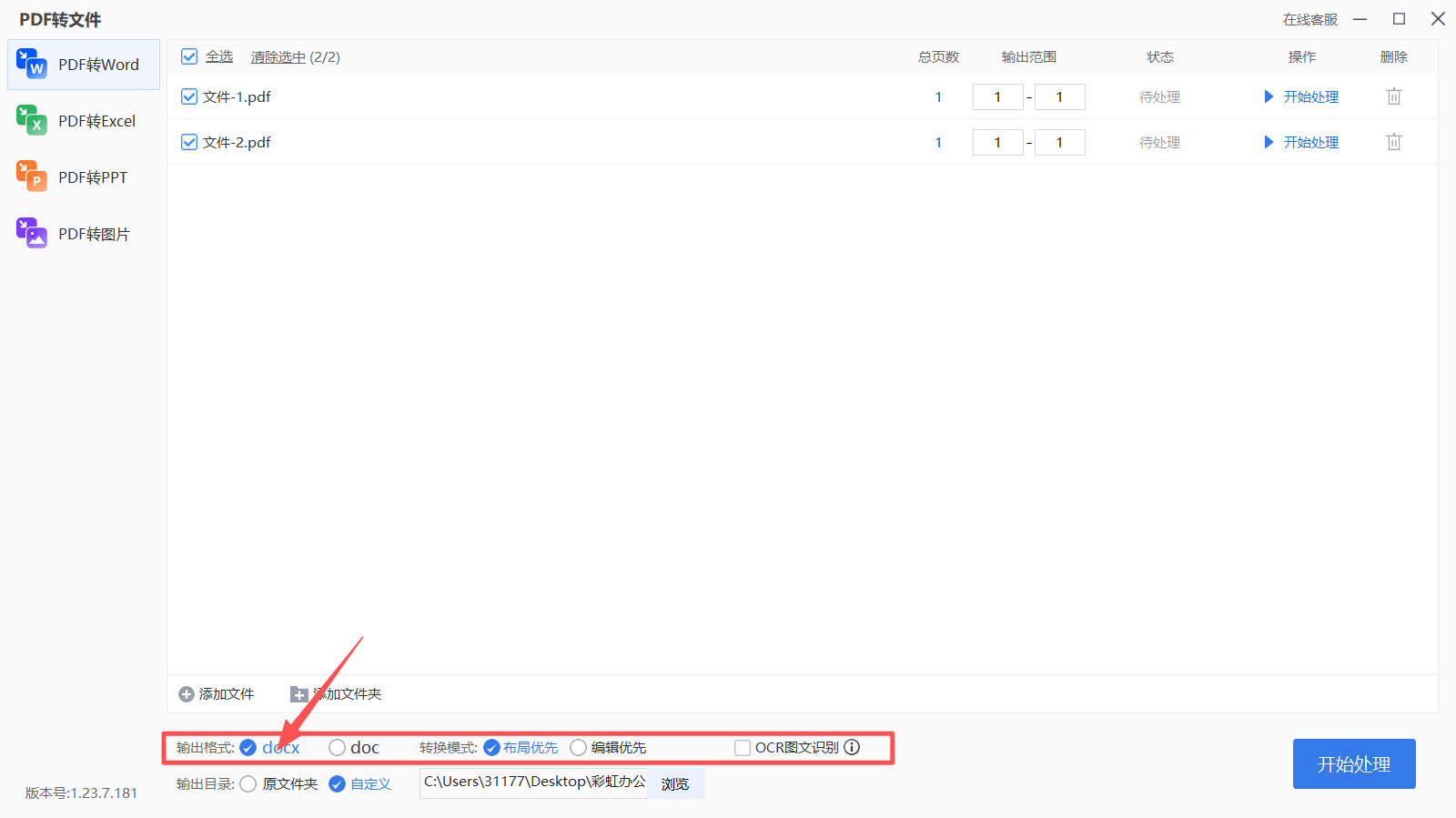Click 全选 link text
The width and height of the screenshot is (1456, 818).
(x=219, y=56)
